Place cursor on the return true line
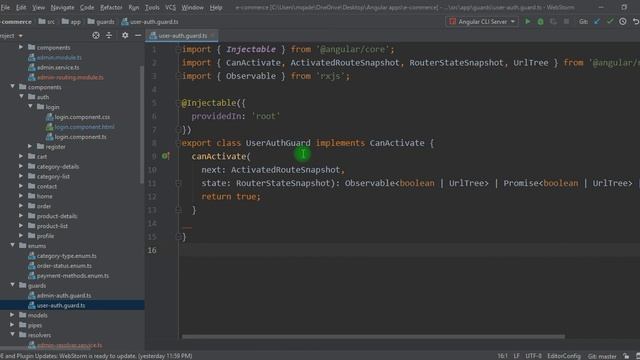The height and width of the screenshot is (360, 640). [231, 196]
